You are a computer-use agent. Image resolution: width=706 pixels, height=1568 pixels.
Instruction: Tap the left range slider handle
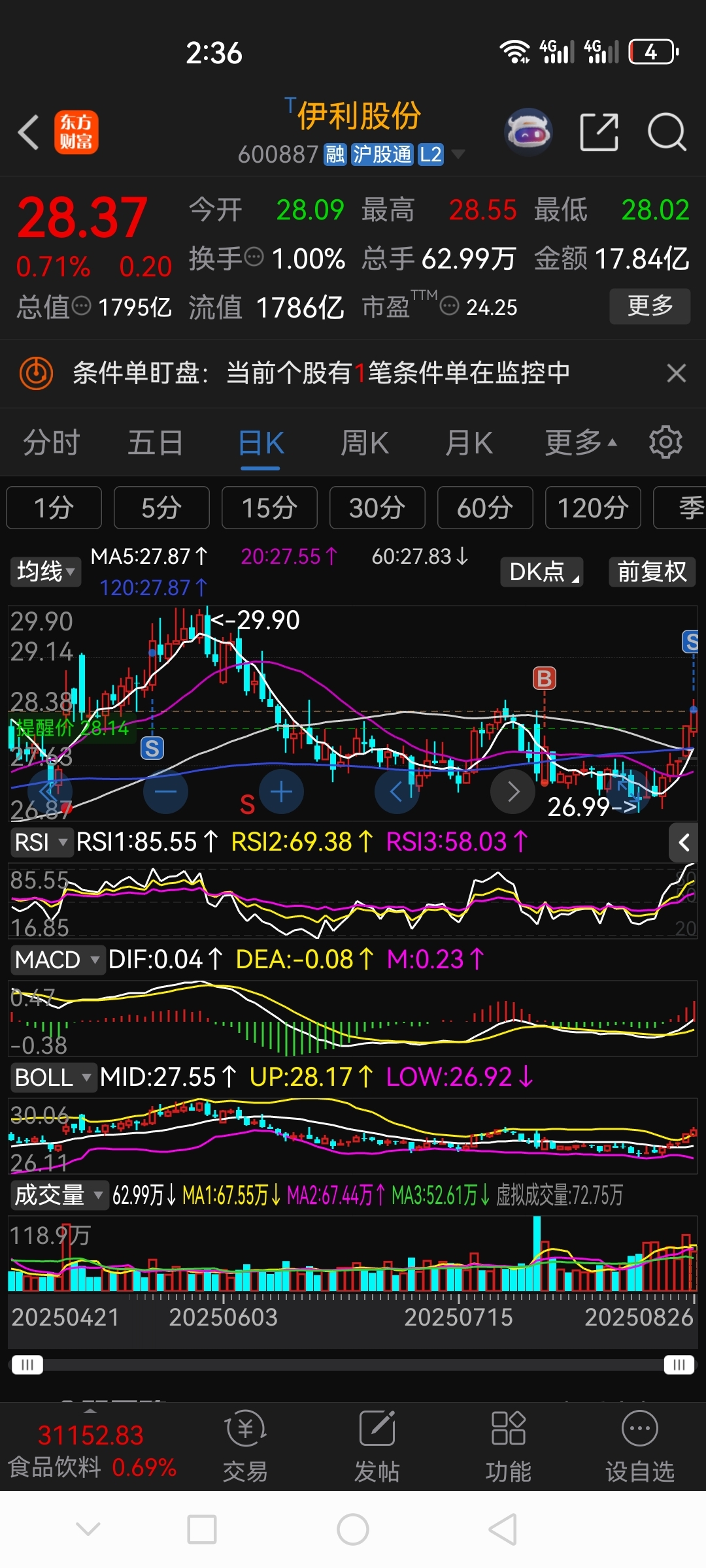coord(27,1365)
